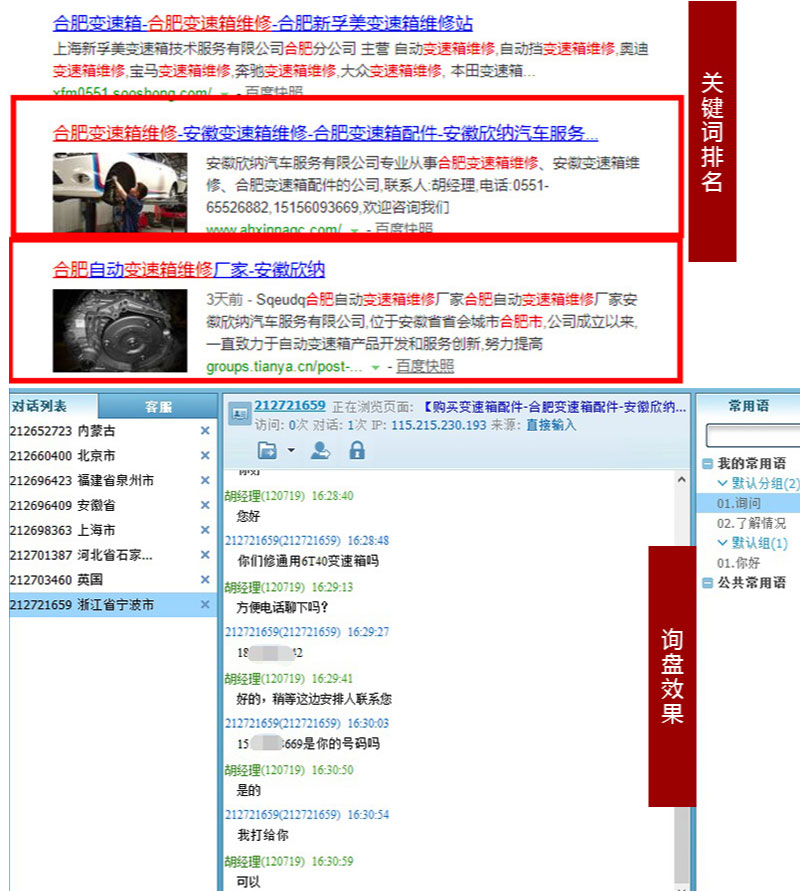Switch to the 客服 tab
Image resolution: width=800 pixels, height=891 pixels.
(x=158, y=407)
